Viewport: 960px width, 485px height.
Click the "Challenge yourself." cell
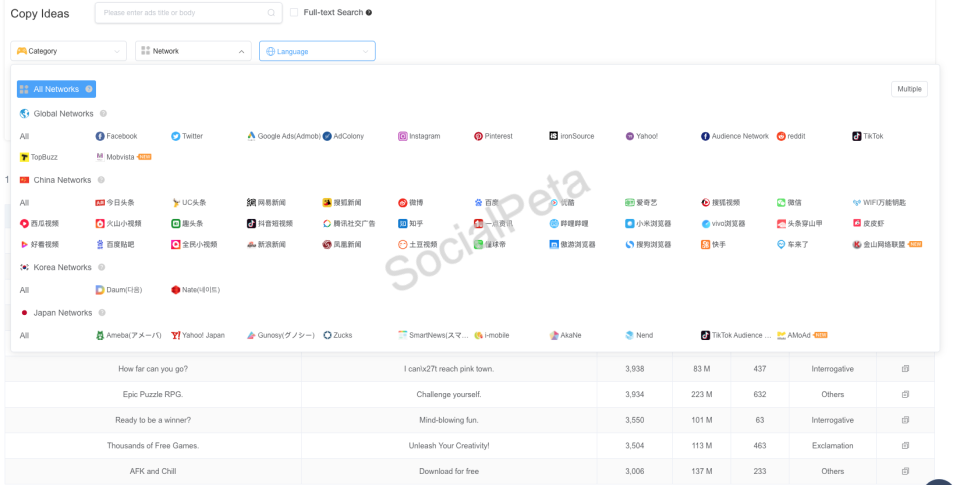click(x=449, y=394)
